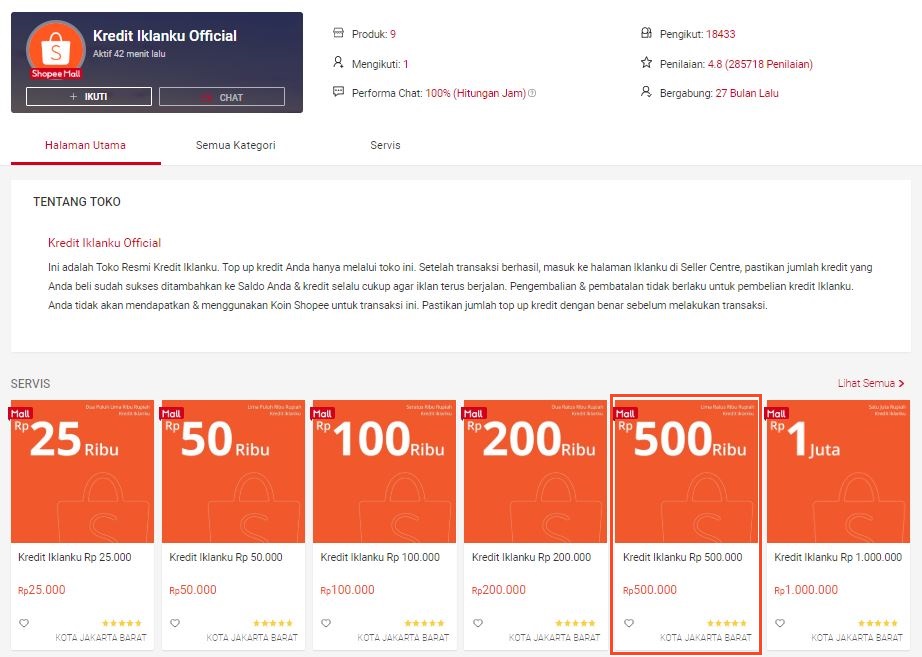
Task: Click the Kredit Iklanku Rp 500.000 title
Action: pos(683,557)
